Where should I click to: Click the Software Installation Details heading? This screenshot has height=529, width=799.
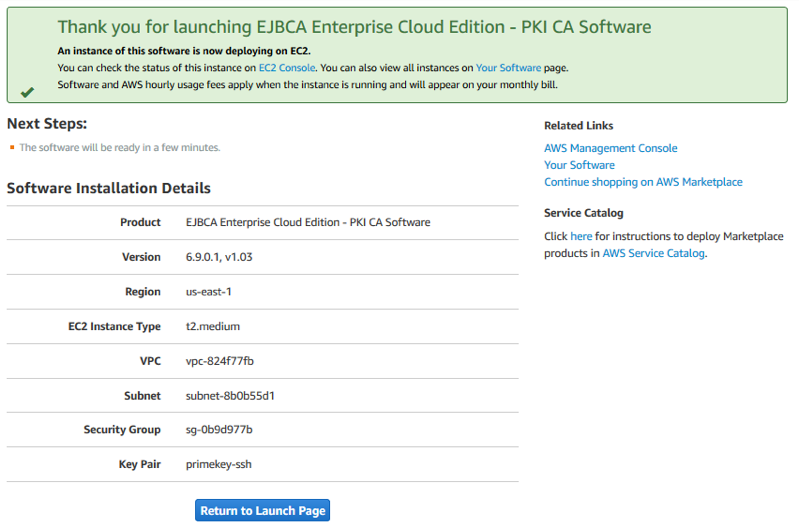[x=108, y=188]
